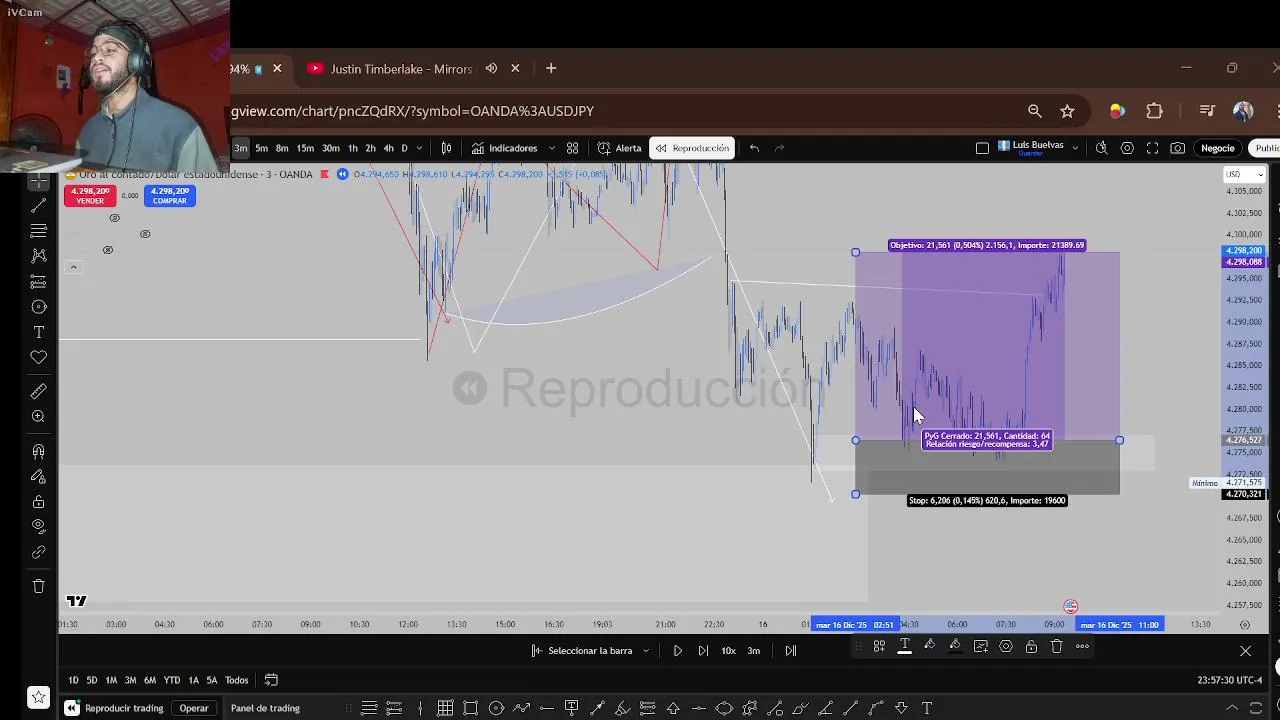Mute the Justin Timberlake browser tab audio
This screenshot has width=1280, height=720.
491,69
